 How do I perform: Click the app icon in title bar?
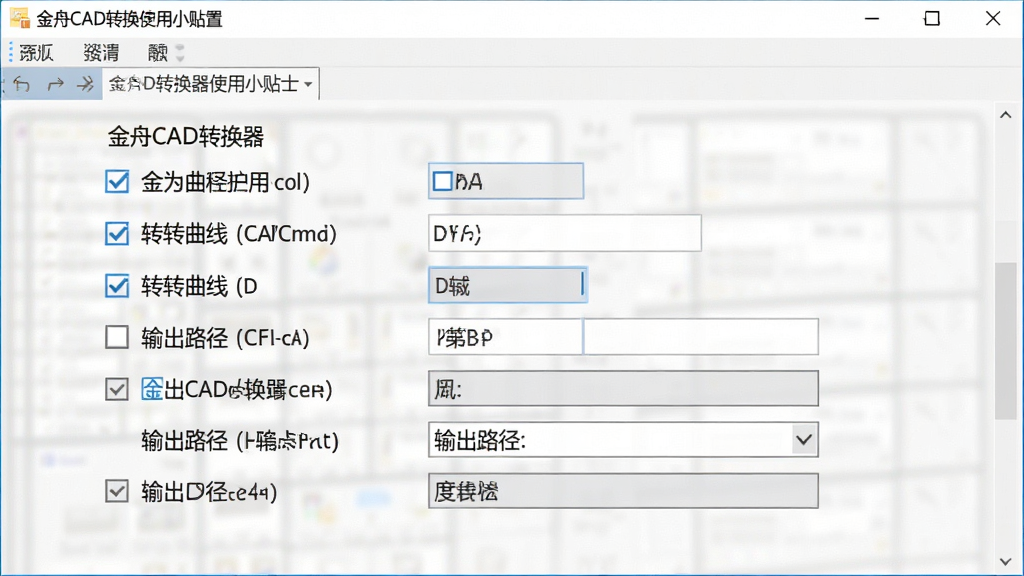(20, 18)
